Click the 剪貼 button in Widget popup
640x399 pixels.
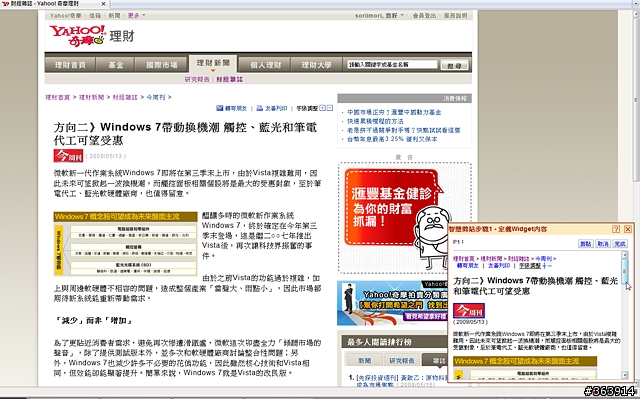(586, 244)
